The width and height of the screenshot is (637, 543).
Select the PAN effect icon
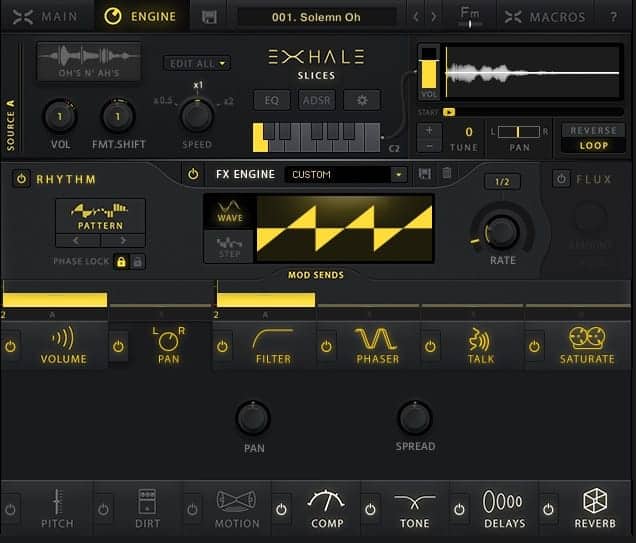coord(168,345)
